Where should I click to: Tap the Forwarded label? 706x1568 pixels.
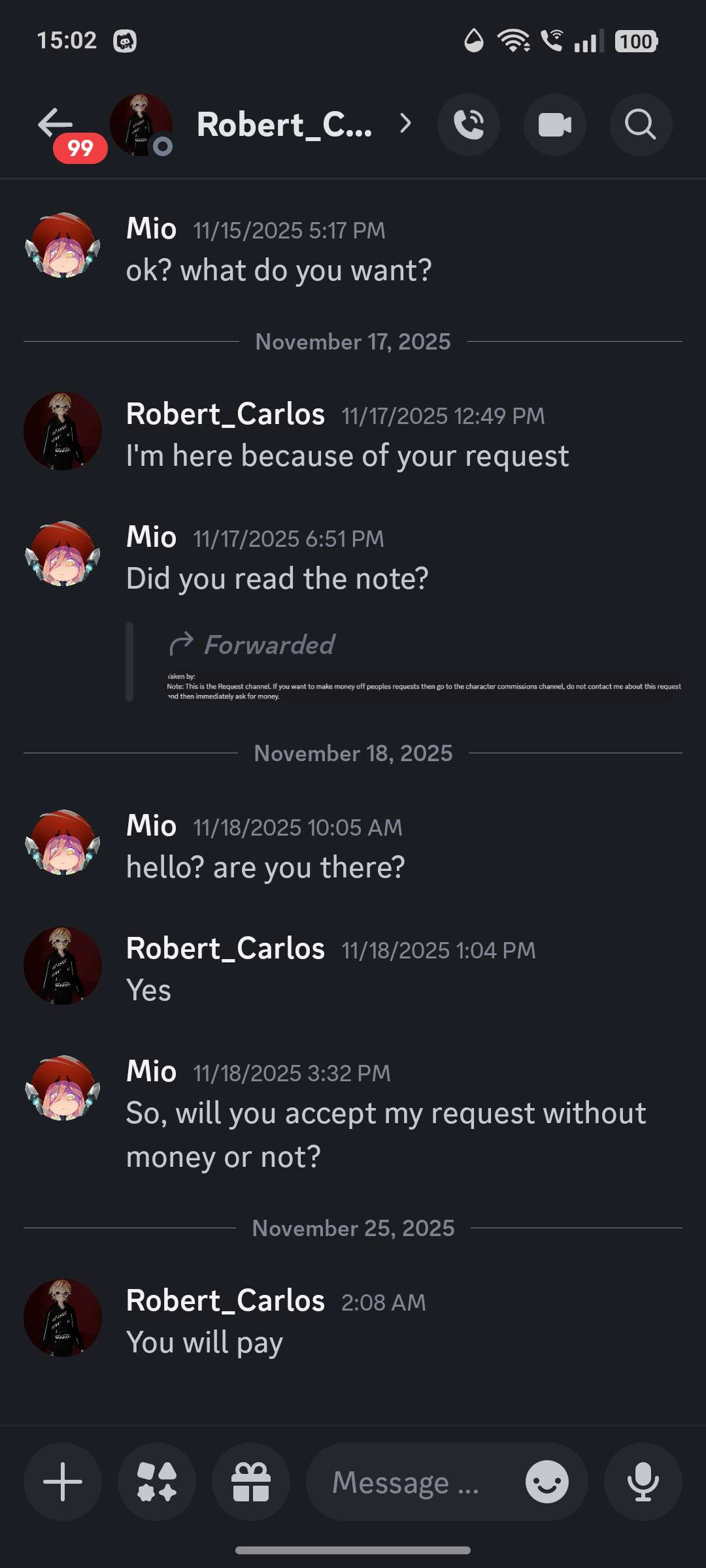pyautogui.click(x=269, y=645)
